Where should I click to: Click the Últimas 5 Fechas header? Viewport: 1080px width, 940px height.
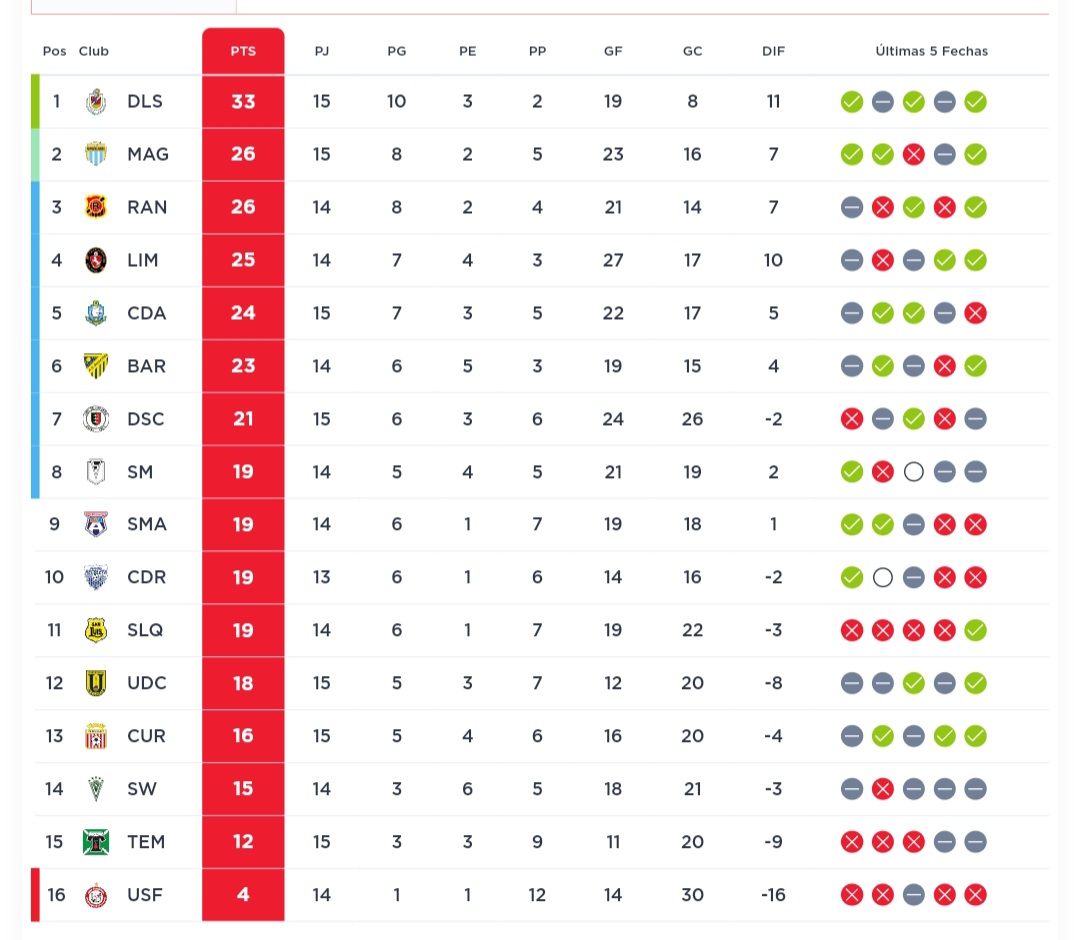coord(931,51)
